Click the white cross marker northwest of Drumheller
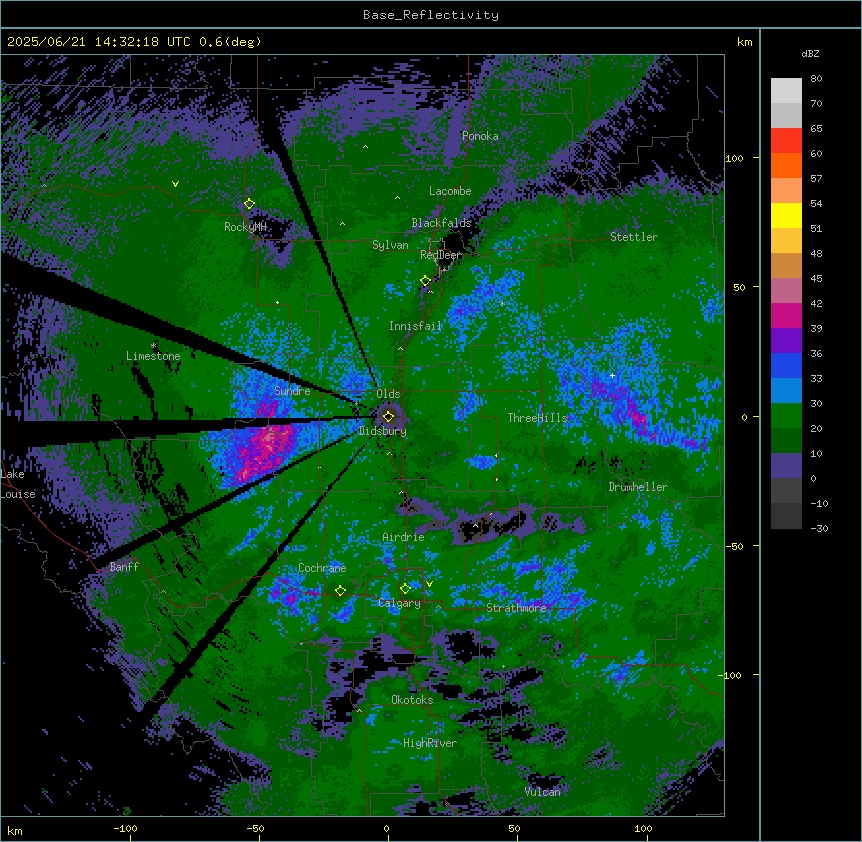The width and height of the screenshot is (862, 842). click(x=612, y=375)
